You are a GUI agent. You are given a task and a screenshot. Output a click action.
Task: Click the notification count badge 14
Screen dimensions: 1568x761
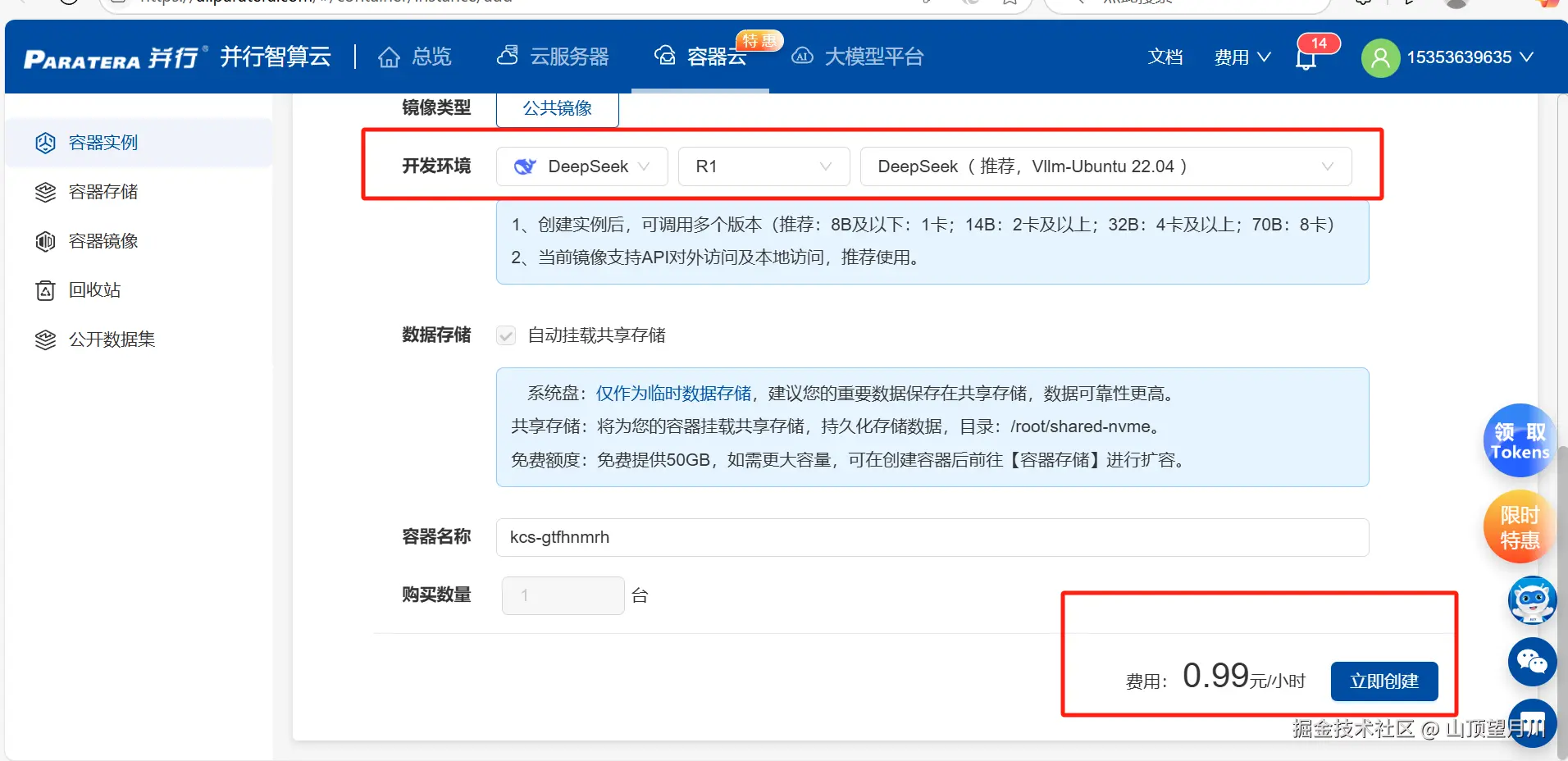pyautogui.click(x=1319, y=43)
